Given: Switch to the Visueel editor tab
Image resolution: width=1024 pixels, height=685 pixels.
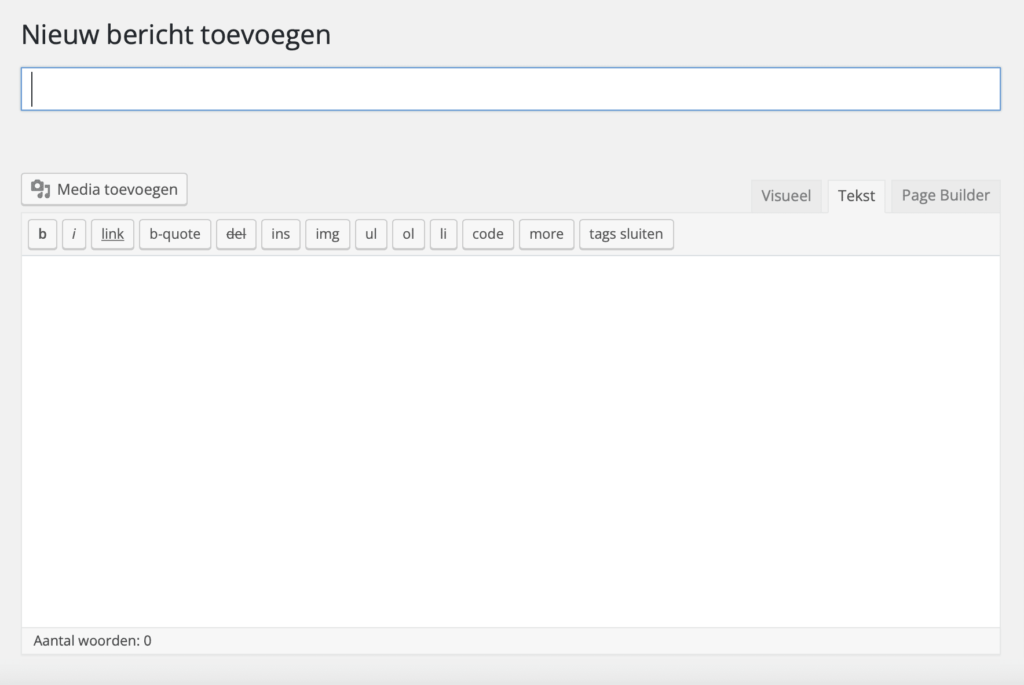Looking at the screenshot, I should pos(786,196).
